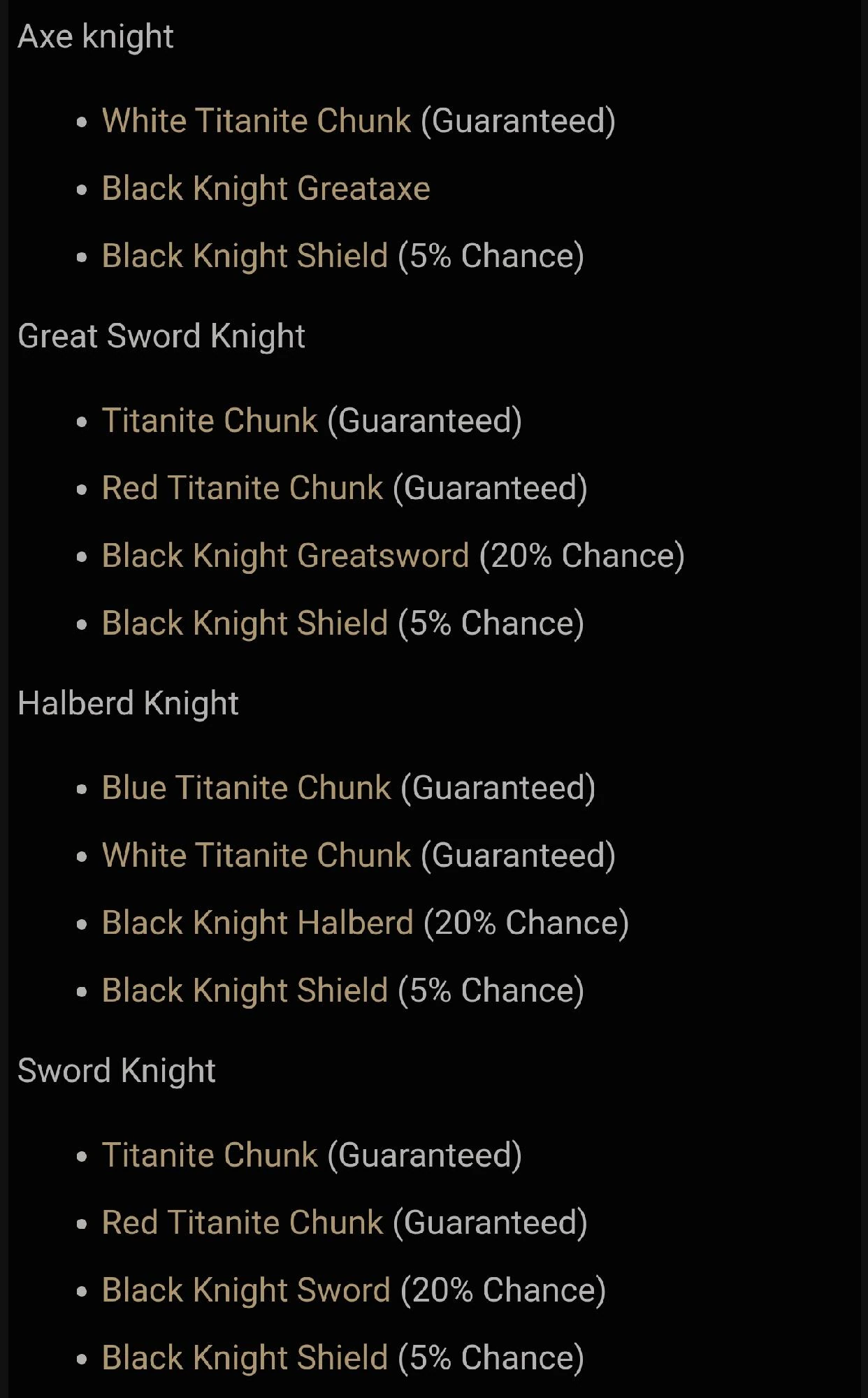
Task: Open the Black Knight Greataxe link
Action: 266,189
